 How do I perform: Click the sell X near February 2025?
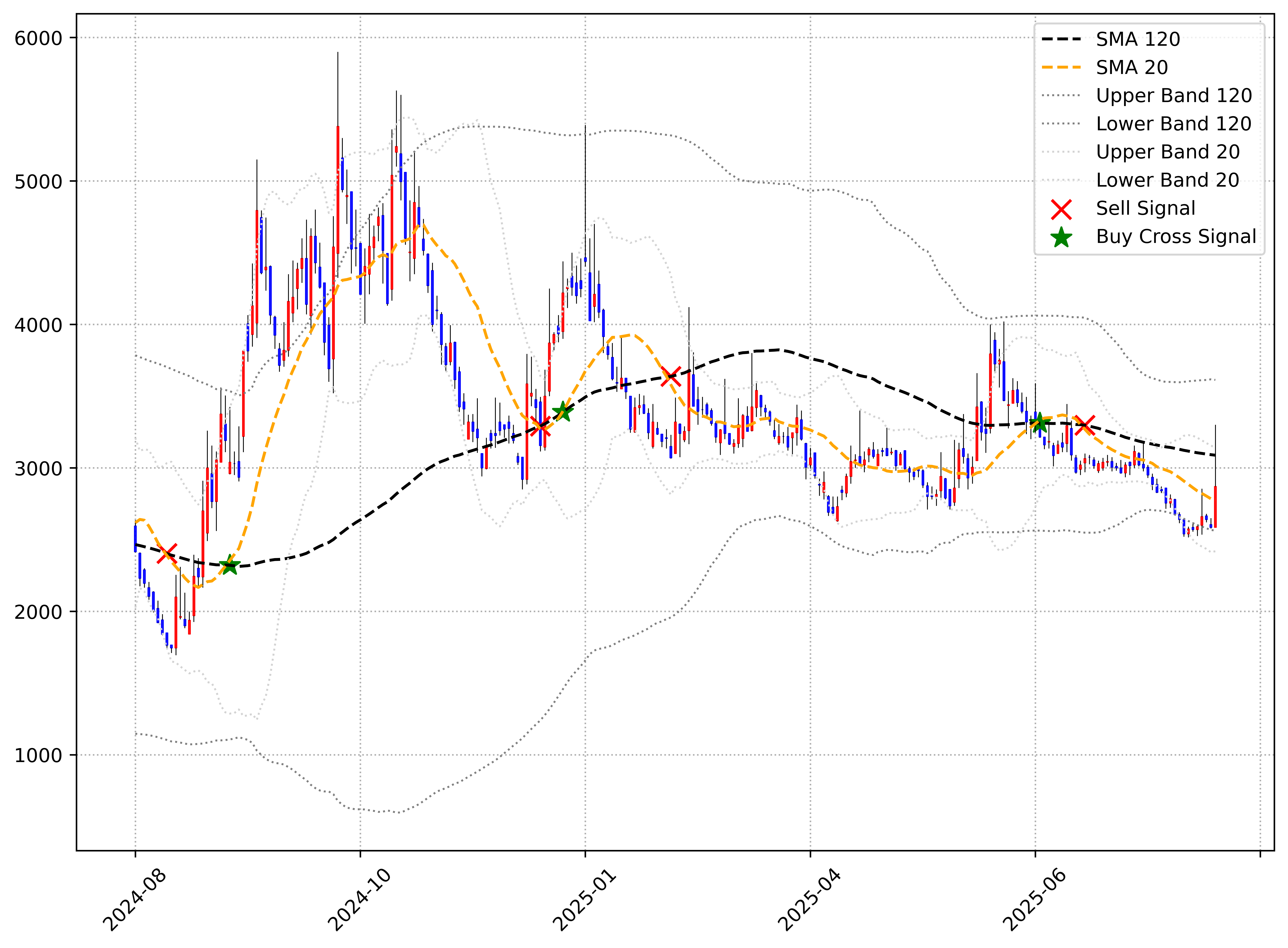point(671,377)
